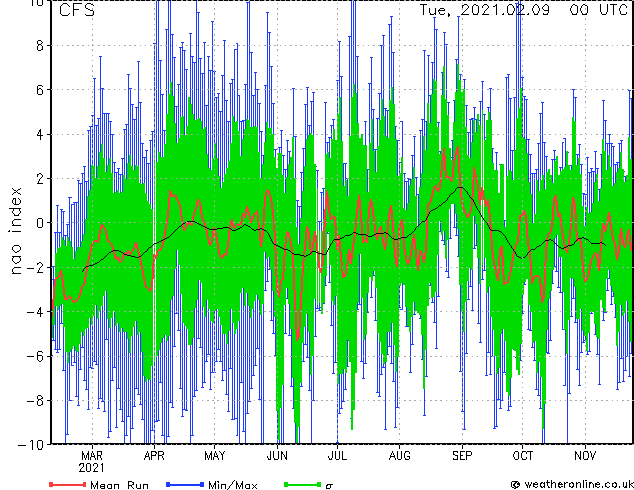This screenshot has width=634, height=490.
Task: Click the 'nao index' axis title
Action: tap(15, 231)
